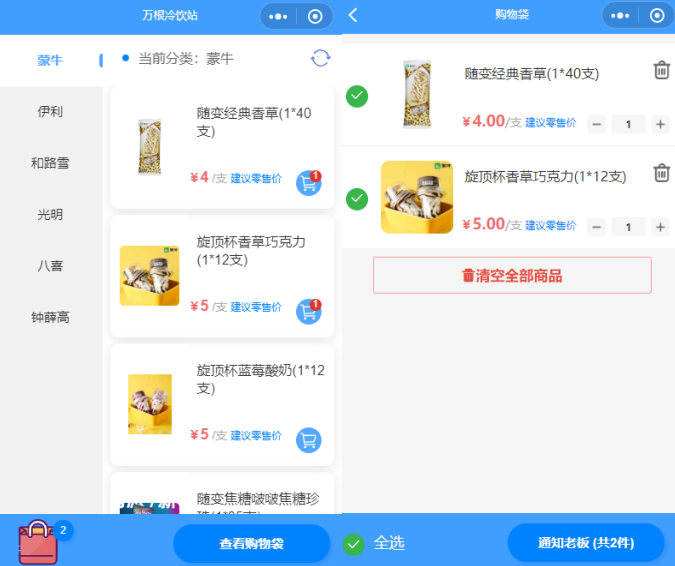Click 随变焦糖啵啵焦糖珍 product title
Image resolution: width=675 pixels, height=566 pixels.
(x=258, y=499)
